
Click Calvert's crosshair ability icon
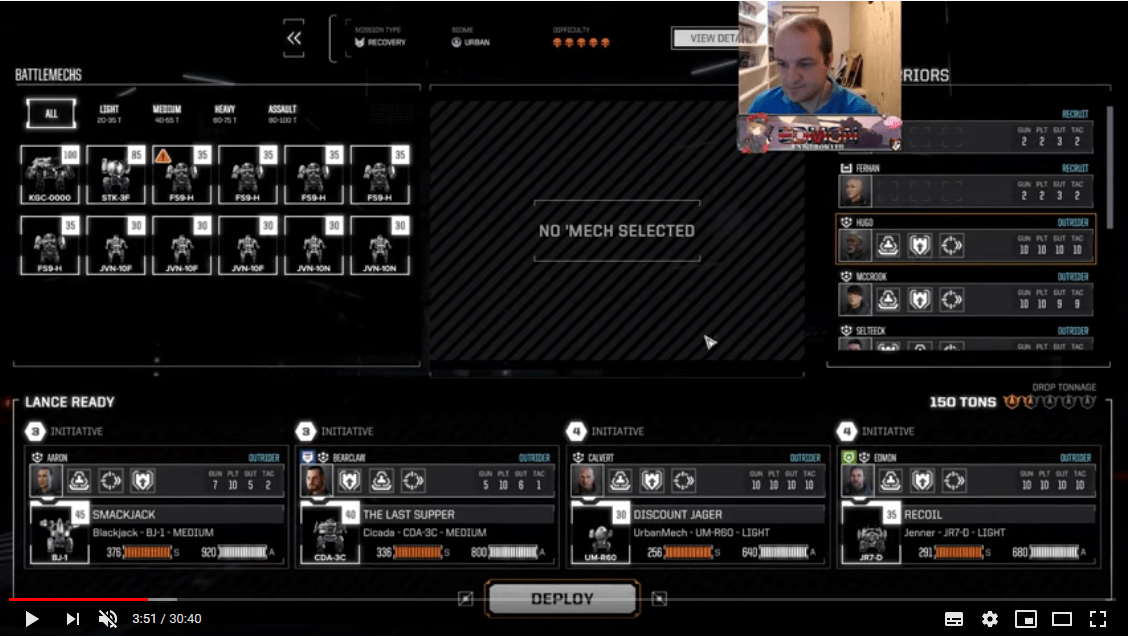tap(683, 481)
